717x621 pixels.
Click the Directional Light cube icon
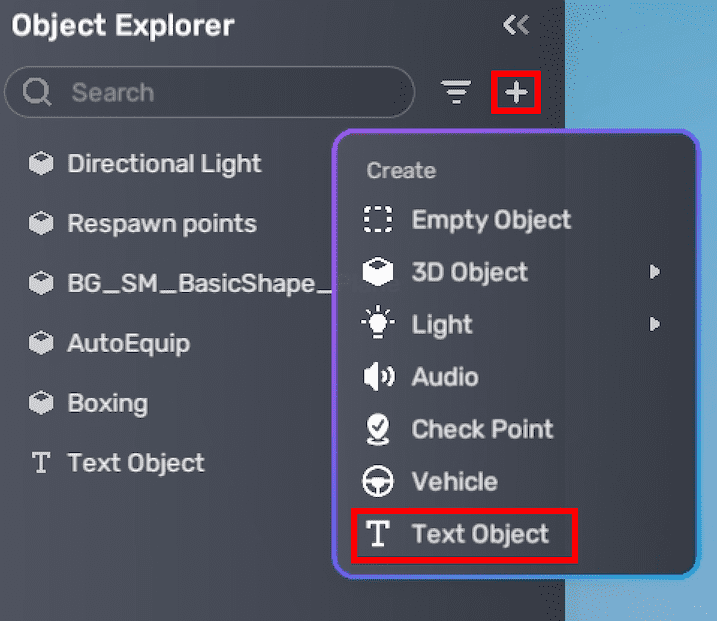(41, 164)
